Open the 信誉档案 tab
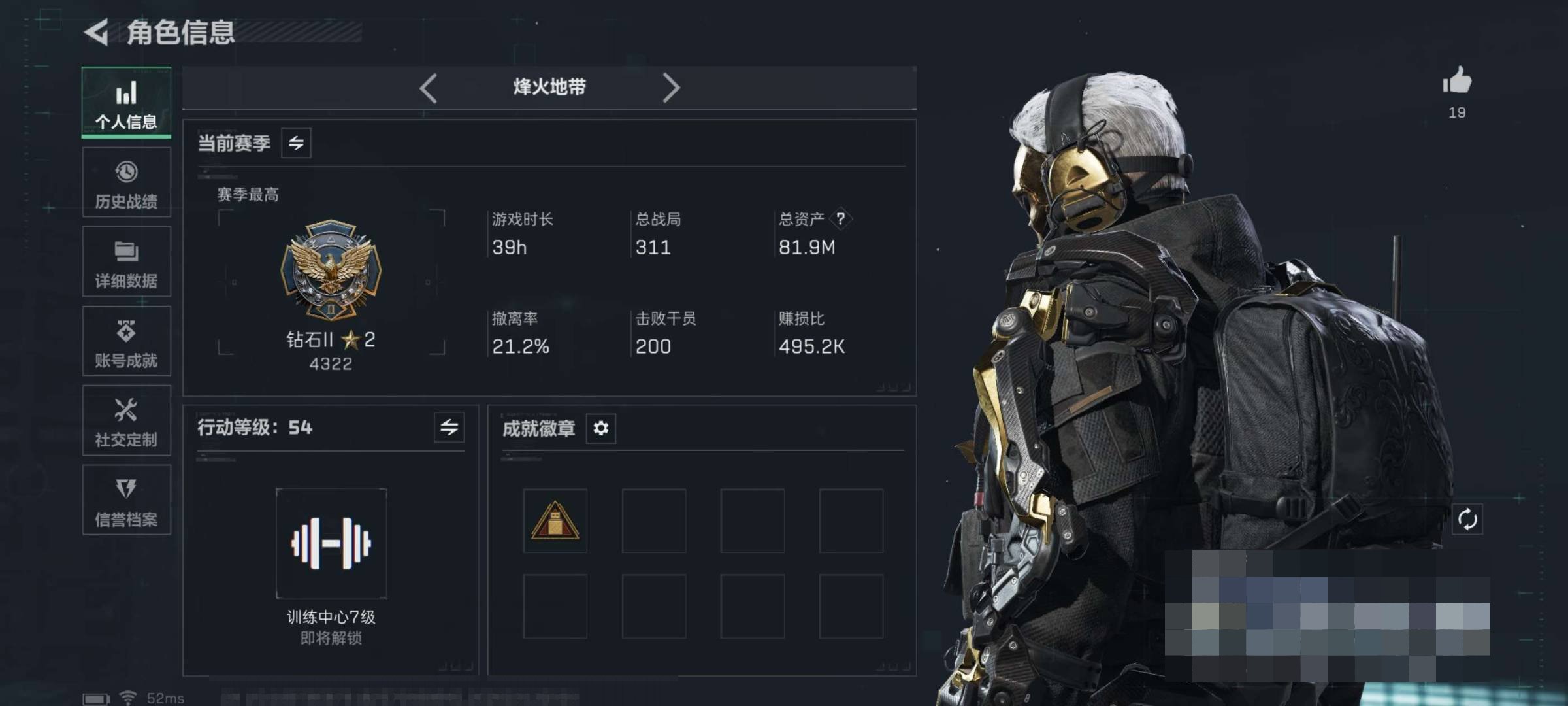Image resolution: width=1568 pixels, height=706 pixels. (x=127, y=500)
